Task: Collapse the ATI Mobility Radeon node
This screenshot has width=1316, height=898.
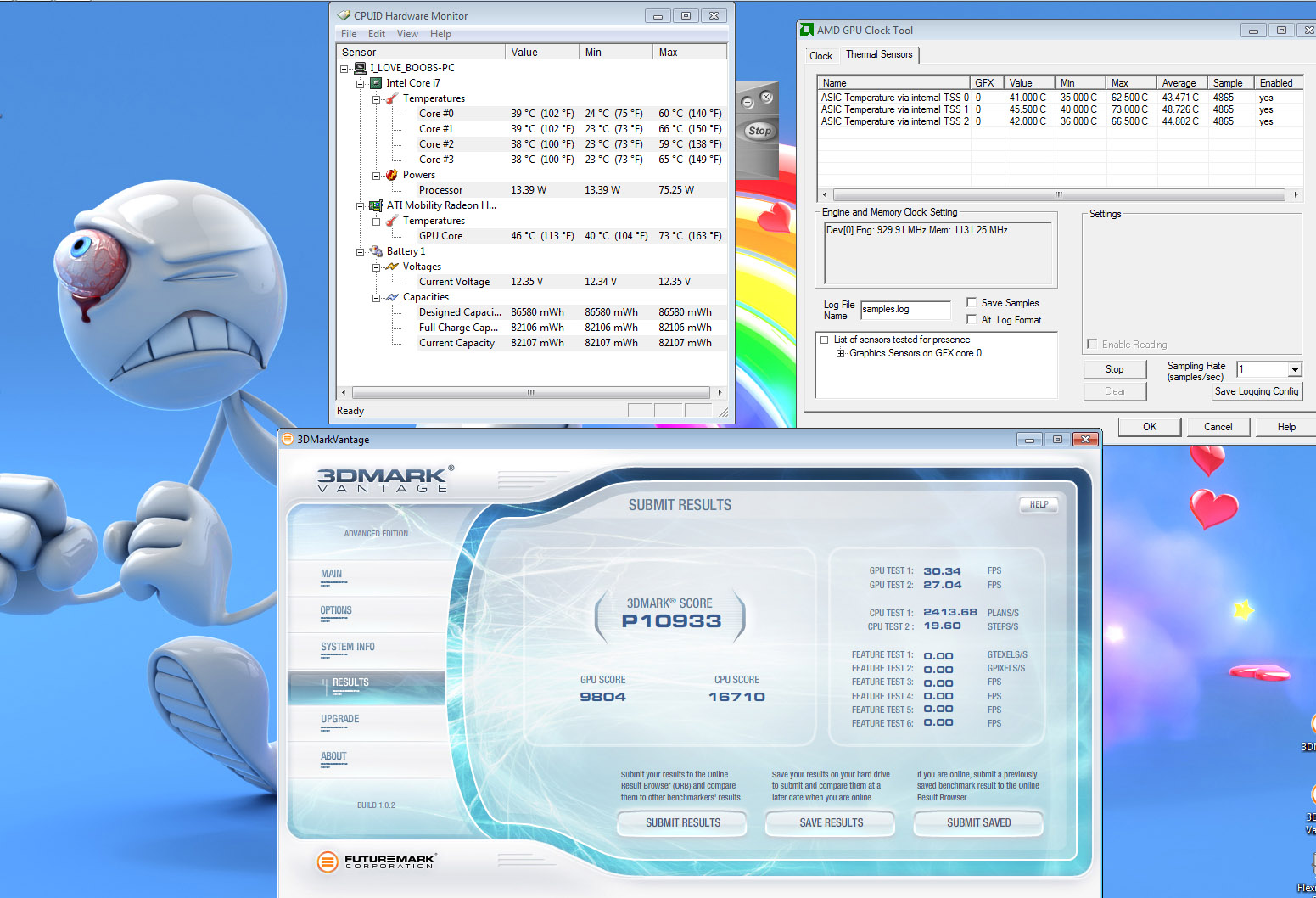Action: tap(360, 205)
